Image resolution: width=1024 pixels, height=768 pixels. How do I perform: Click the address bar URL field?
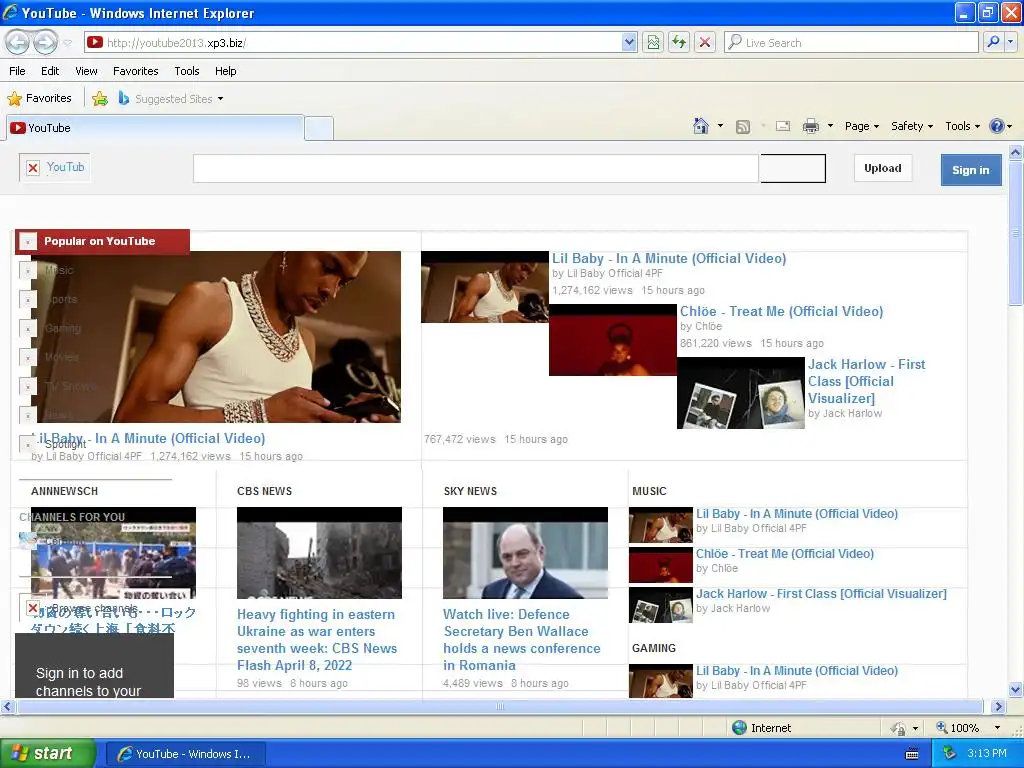[353, 42]
